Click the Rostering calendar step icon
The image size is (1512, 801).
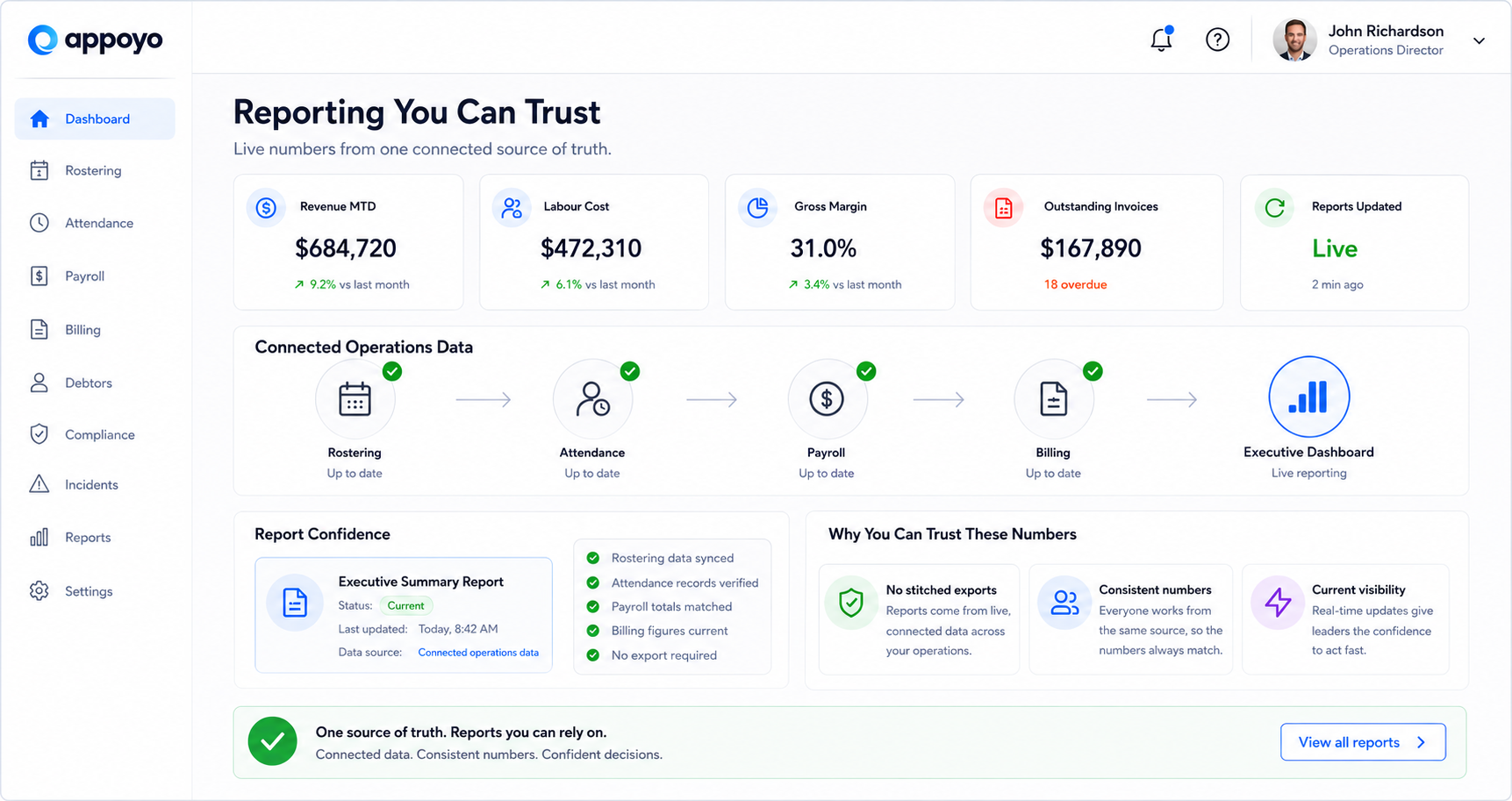pyautogui.click(x=355, y=399)
